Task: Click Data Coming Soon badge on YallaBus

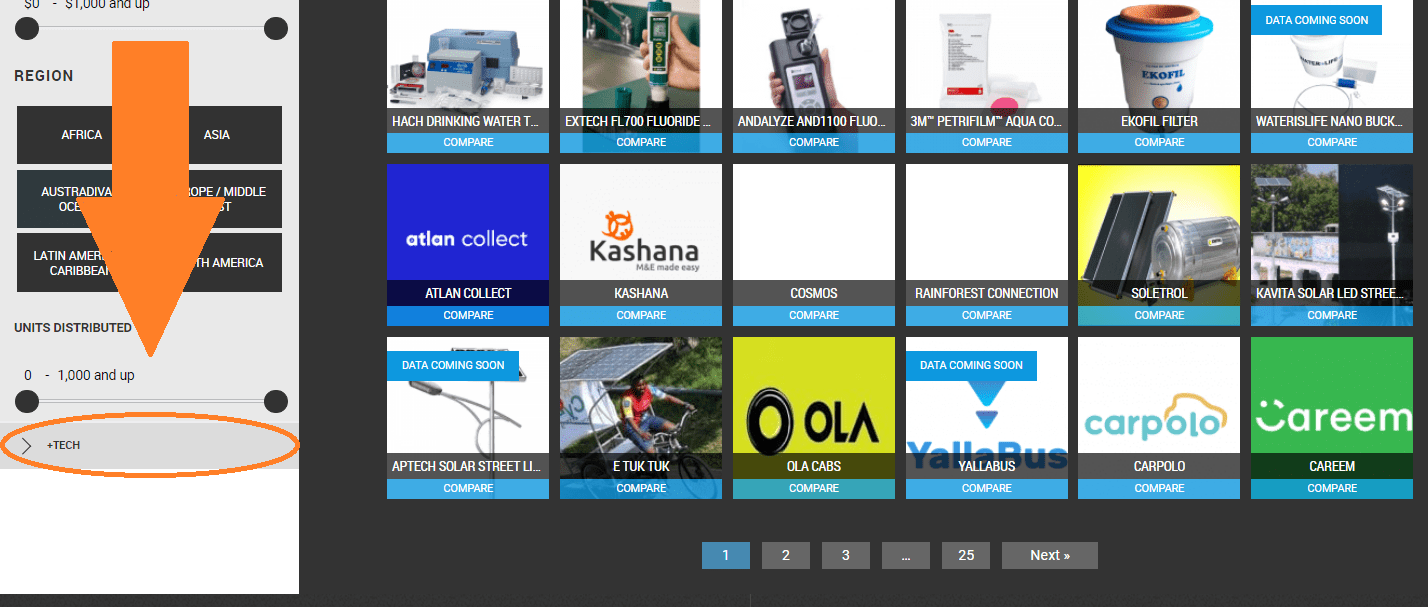Action: 971,365
